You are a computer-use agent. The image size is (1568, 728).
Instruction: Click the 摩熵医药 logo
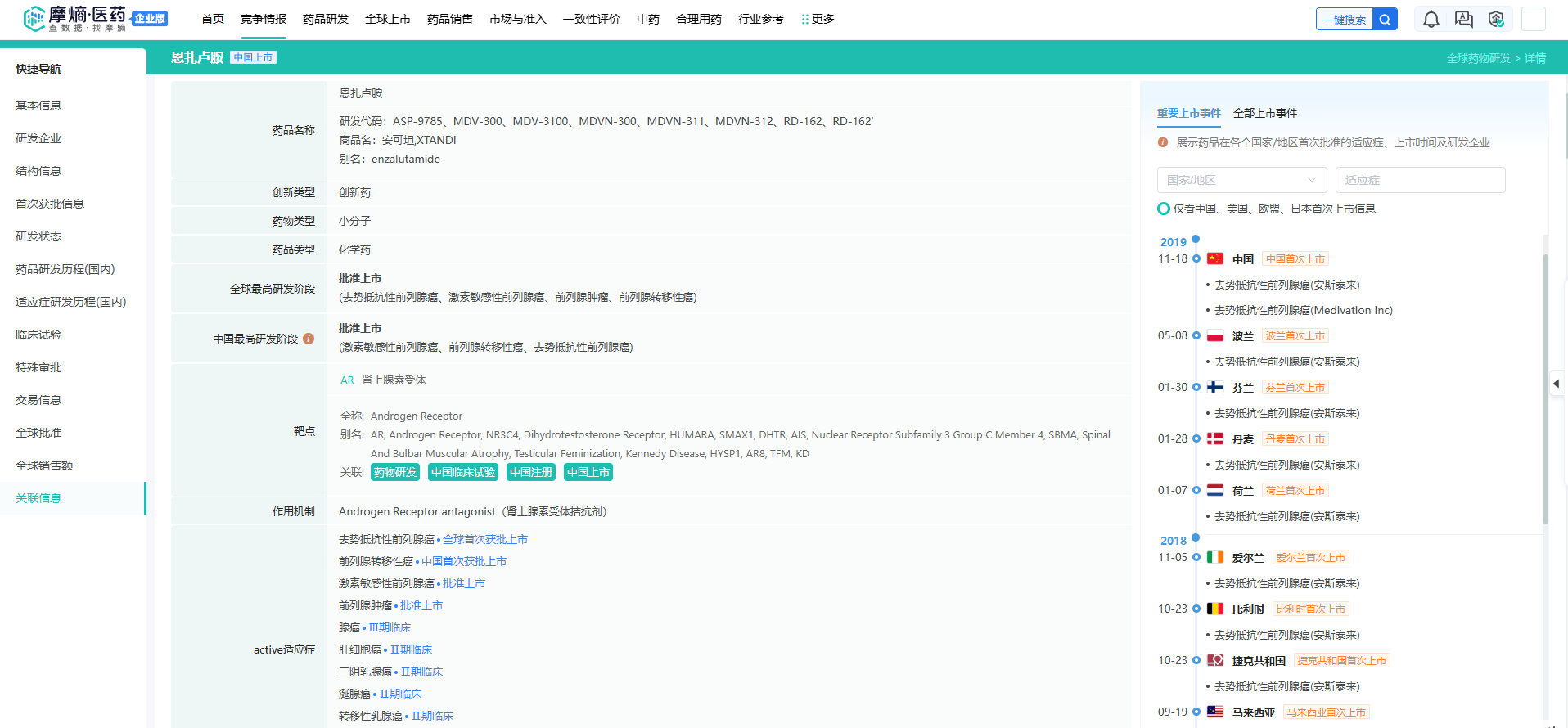tap(75, 19)
